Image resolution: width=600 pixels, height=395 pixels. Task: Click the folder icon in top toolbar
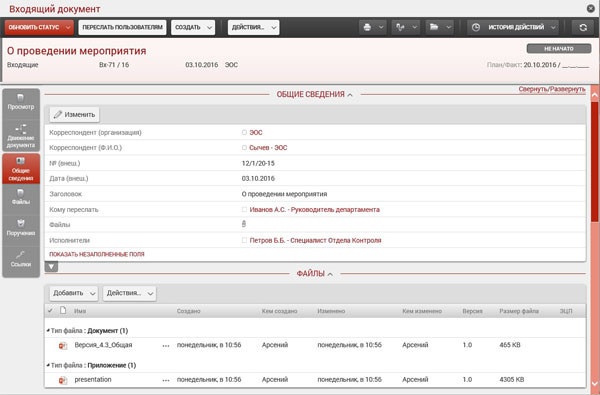pos(434,28)
